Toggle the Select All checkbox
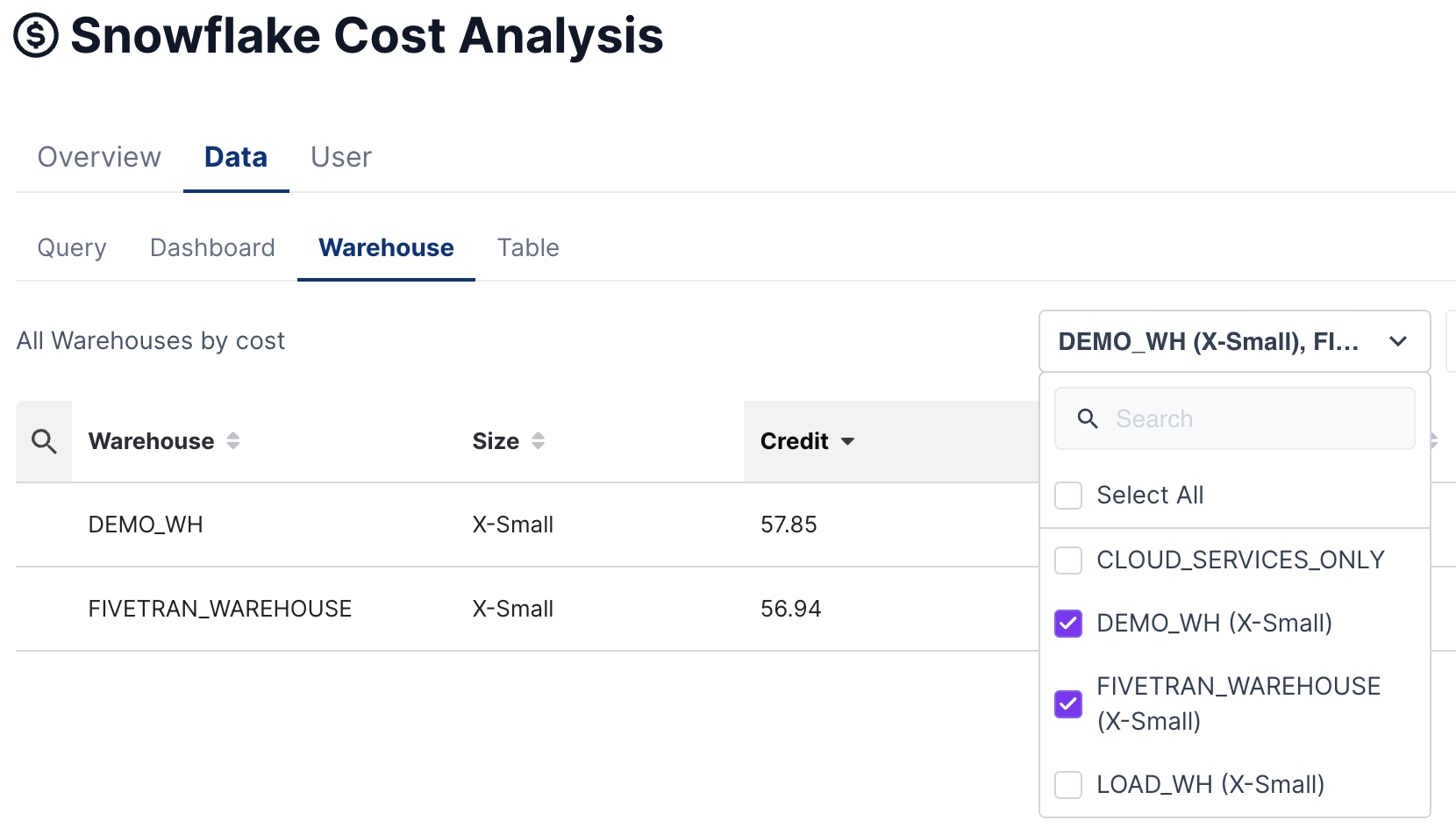This screenshot has height=835, width=1456. tap(1068, 496)
